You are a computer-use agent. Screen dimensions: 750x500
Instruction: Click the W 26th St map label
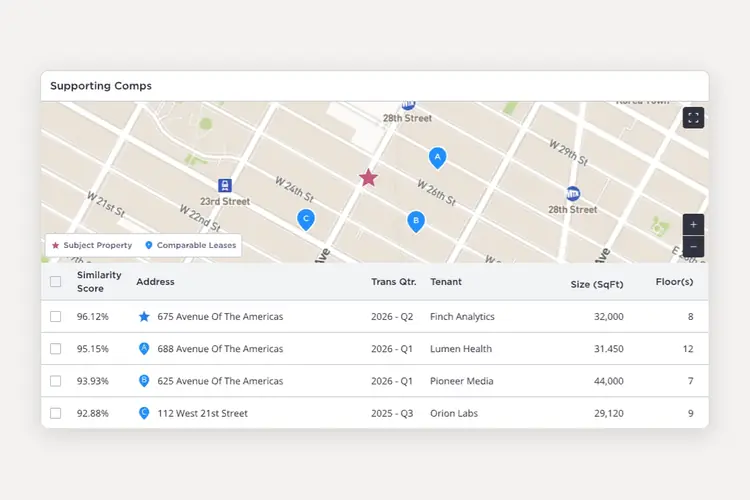pyautogui.click(x=436, y=192)
